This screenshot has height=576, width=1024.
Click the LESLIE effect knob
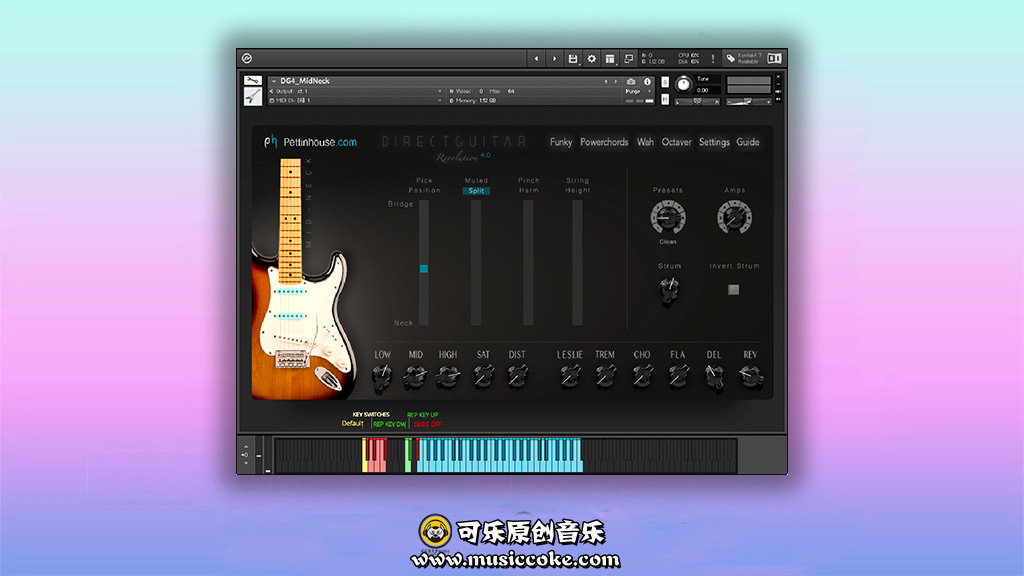[570, 376]
